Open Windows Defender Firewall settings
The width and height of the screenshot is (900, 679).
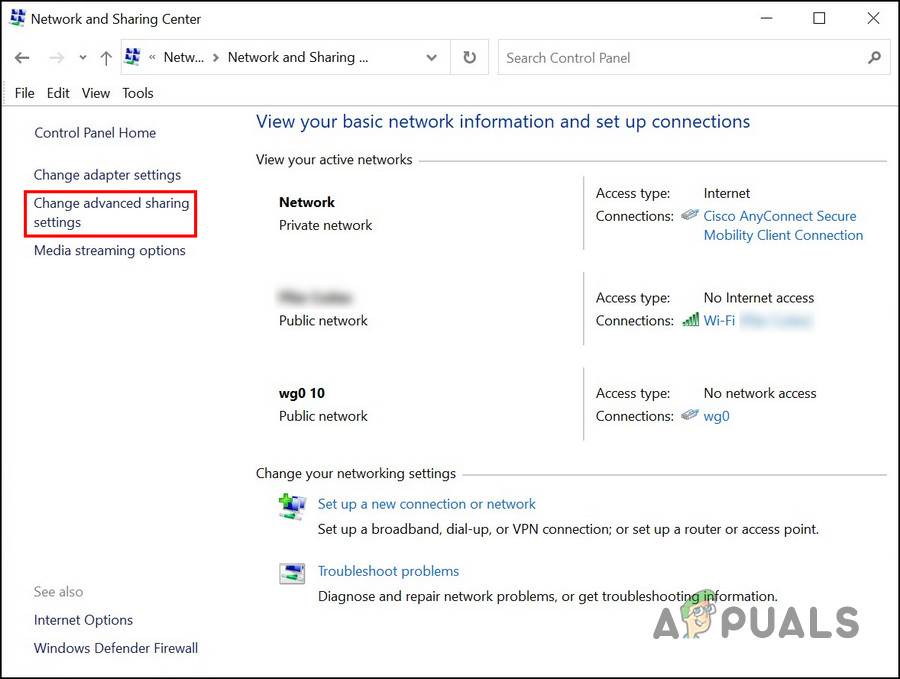[115, 648]
